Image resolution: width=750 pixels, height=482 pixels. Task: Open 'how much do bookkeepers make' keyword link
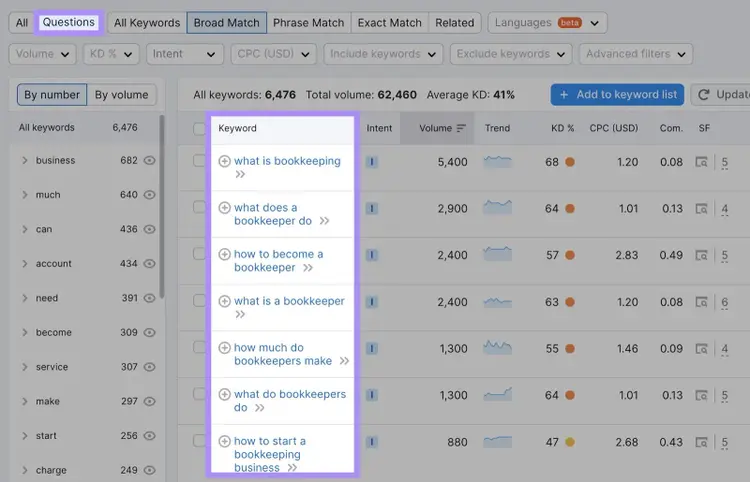pyautogui.click(x=283, y=354)
